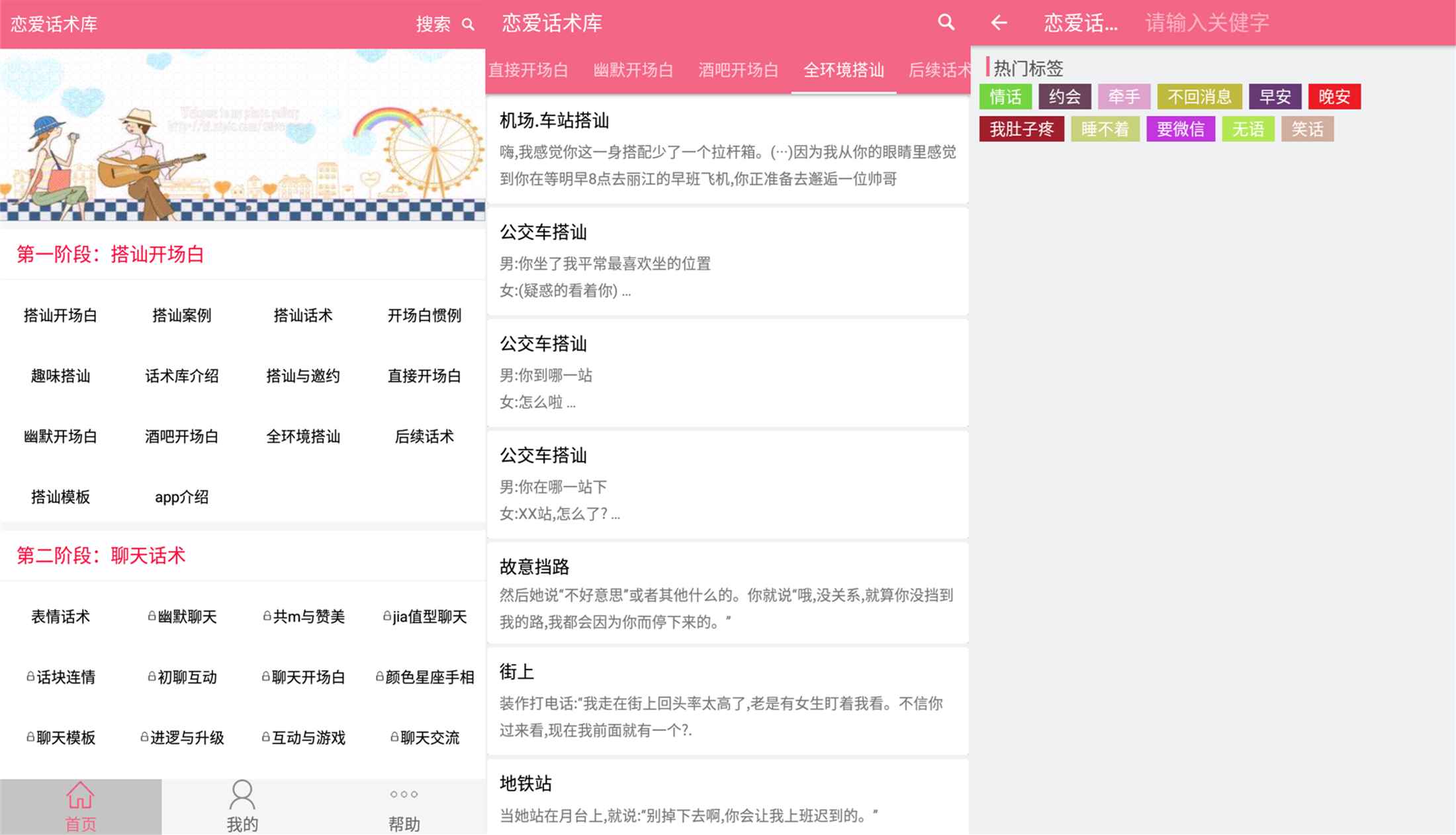Image resolution: width=1456 pixels, height=835 pixels.
Task: Tap the back arrow in search screen
Action: [x=999, y=23]
